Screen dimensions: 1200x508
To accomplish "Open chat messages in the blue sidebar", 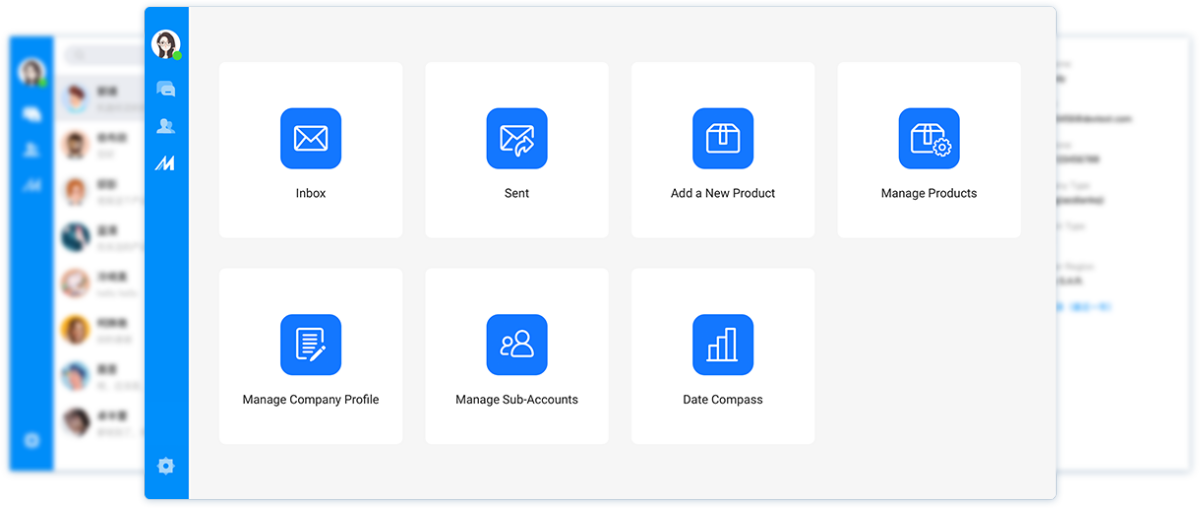I will [x=166, y=89].
